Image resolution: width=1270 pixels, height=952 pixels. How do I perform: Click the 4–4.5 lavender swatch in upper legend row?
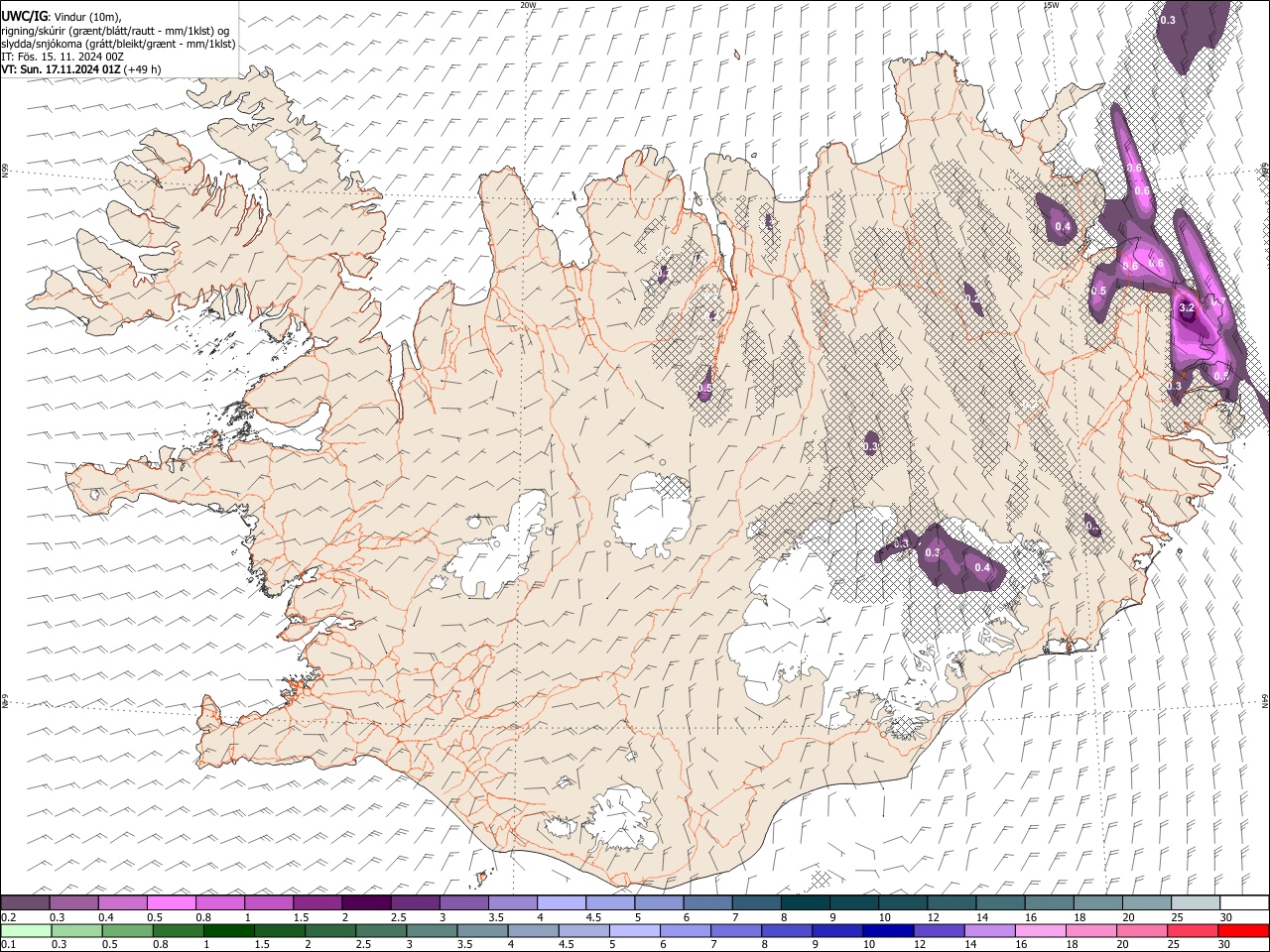click(x=561, y=902)
